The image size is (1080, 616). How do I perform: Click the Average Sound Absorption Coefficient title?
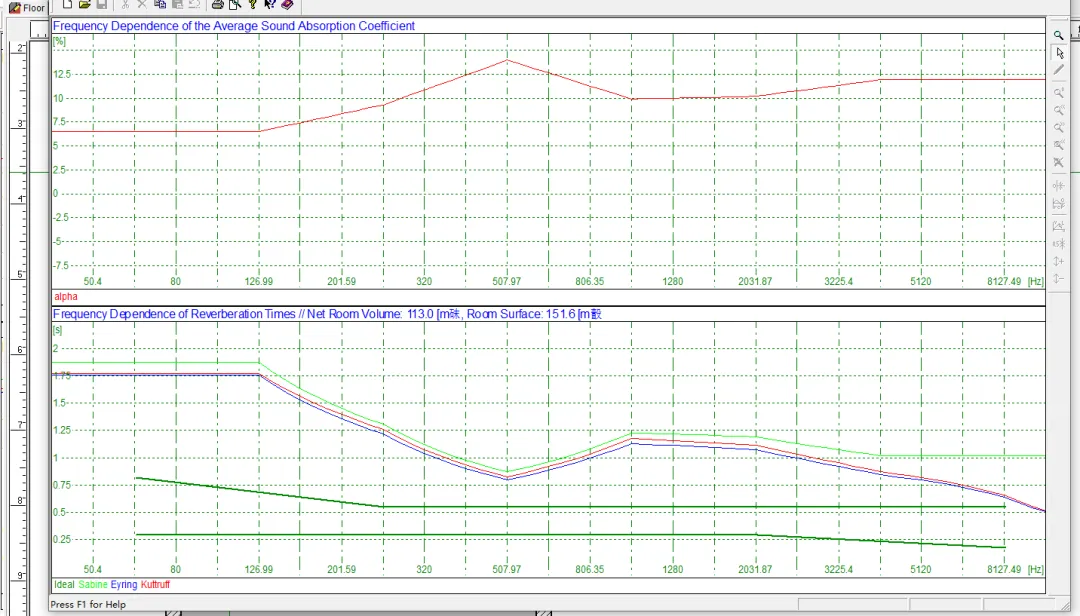pos(233,25)
